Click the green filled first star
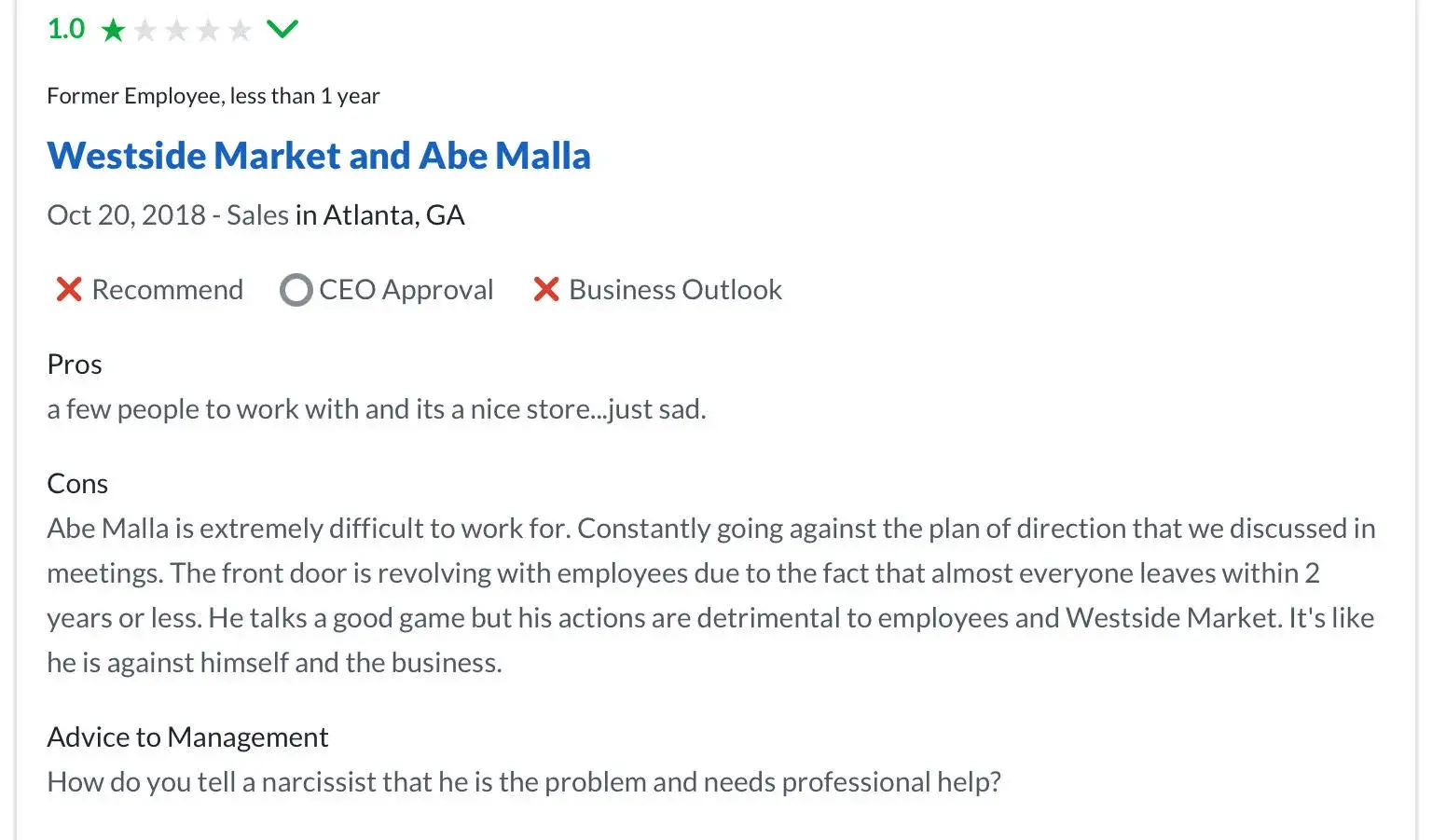Viewport: 1432px width, 840px height. (x=113, y=31)
